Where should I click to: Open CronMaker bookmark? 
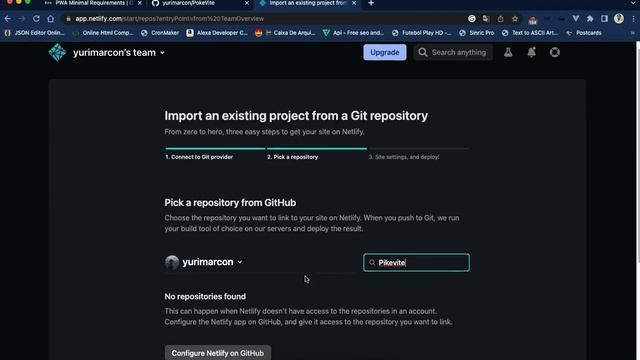tap(160, 33)
